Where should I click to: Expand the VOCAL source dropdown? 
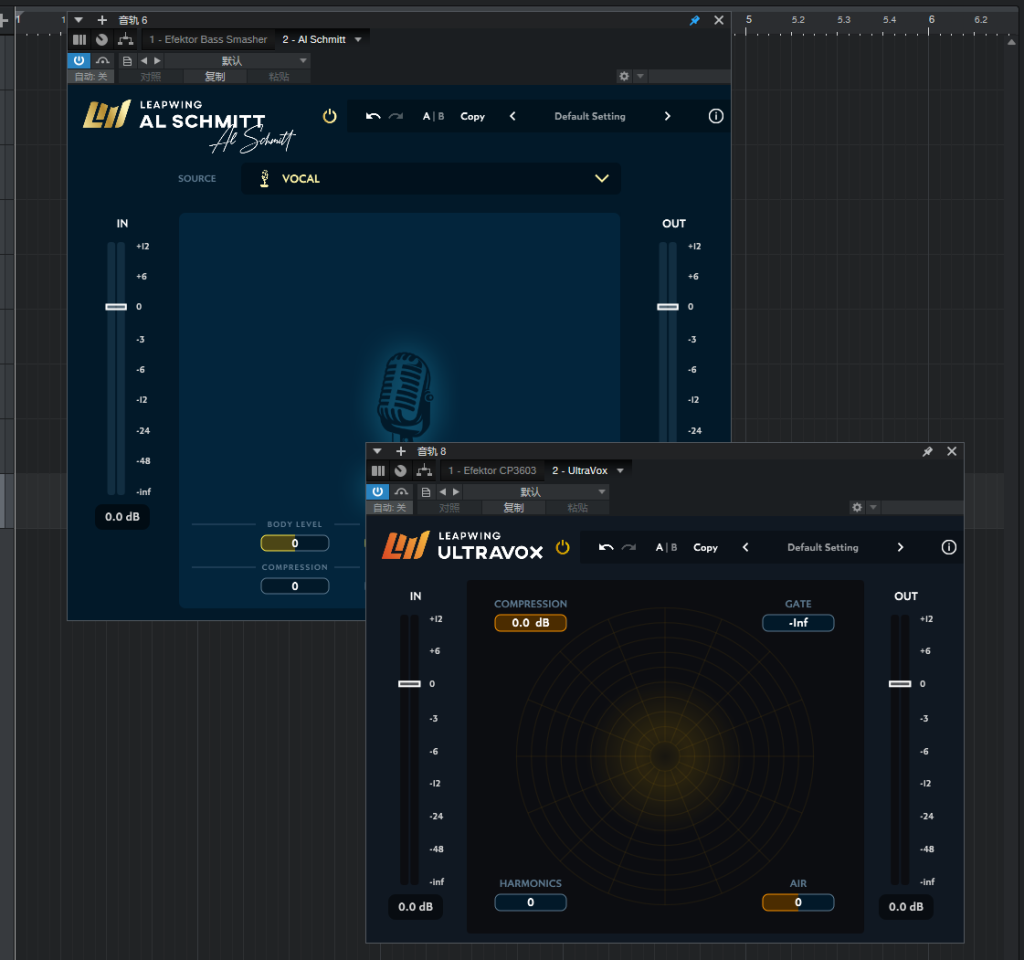(x=601, y=178)
